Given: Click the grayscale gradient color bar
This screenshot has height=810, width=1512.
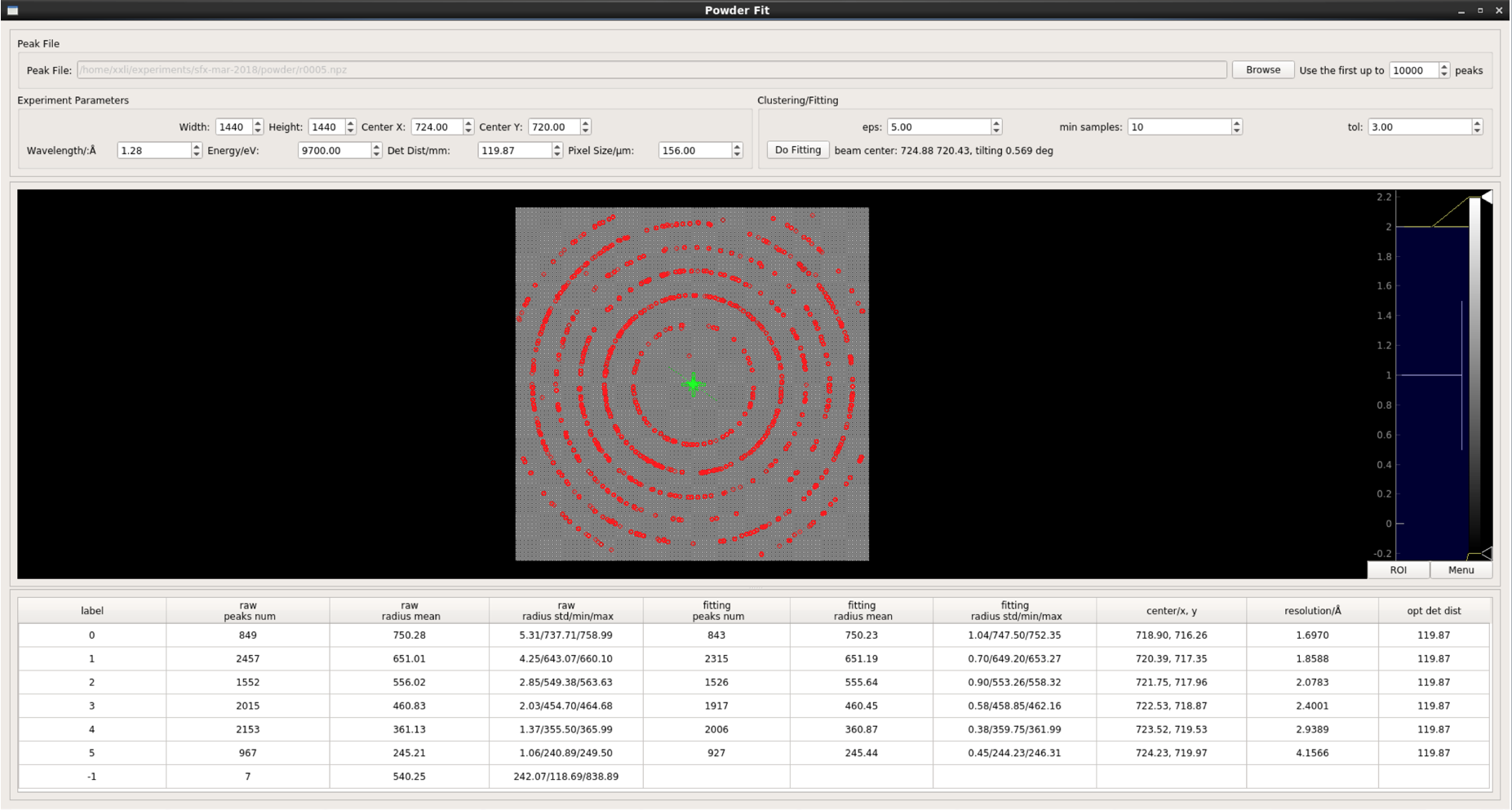Looking at the screenshot, I should click(x=1474, y=375).
